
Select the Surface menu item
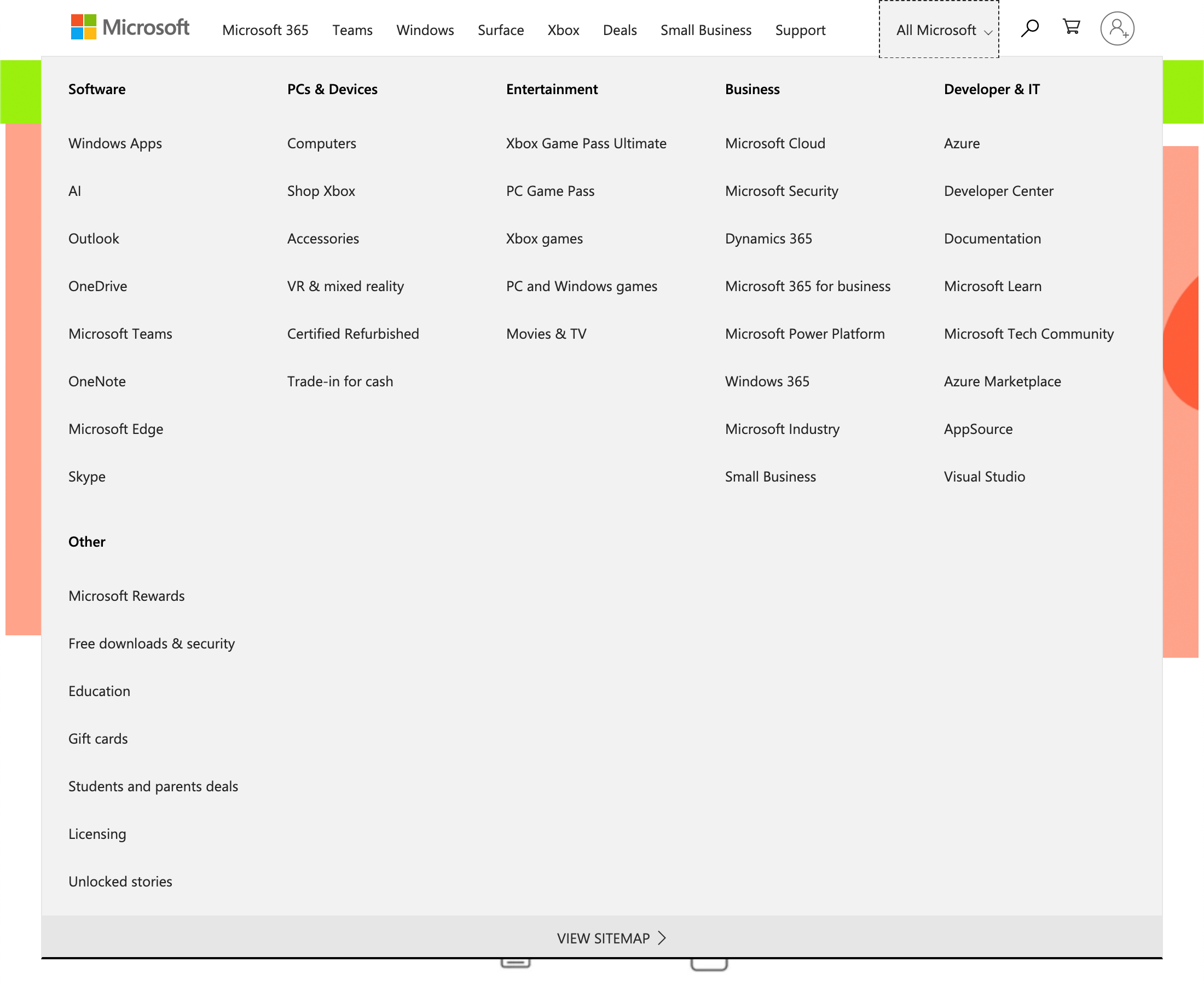click(500, 30)
